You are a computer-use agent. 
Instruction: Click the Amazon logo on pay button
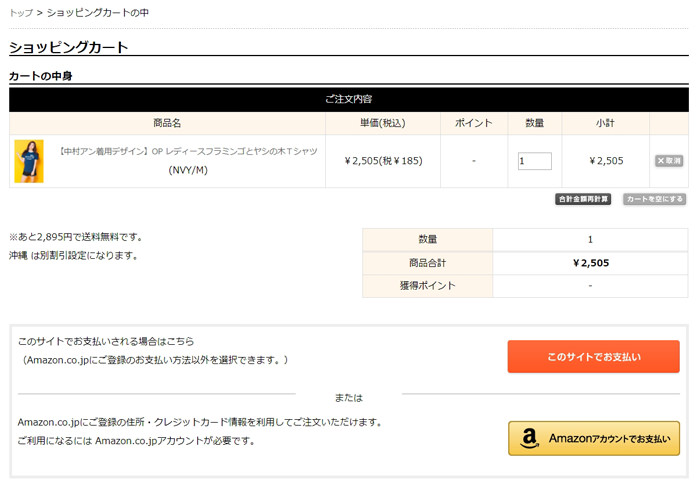coord(530,438)
